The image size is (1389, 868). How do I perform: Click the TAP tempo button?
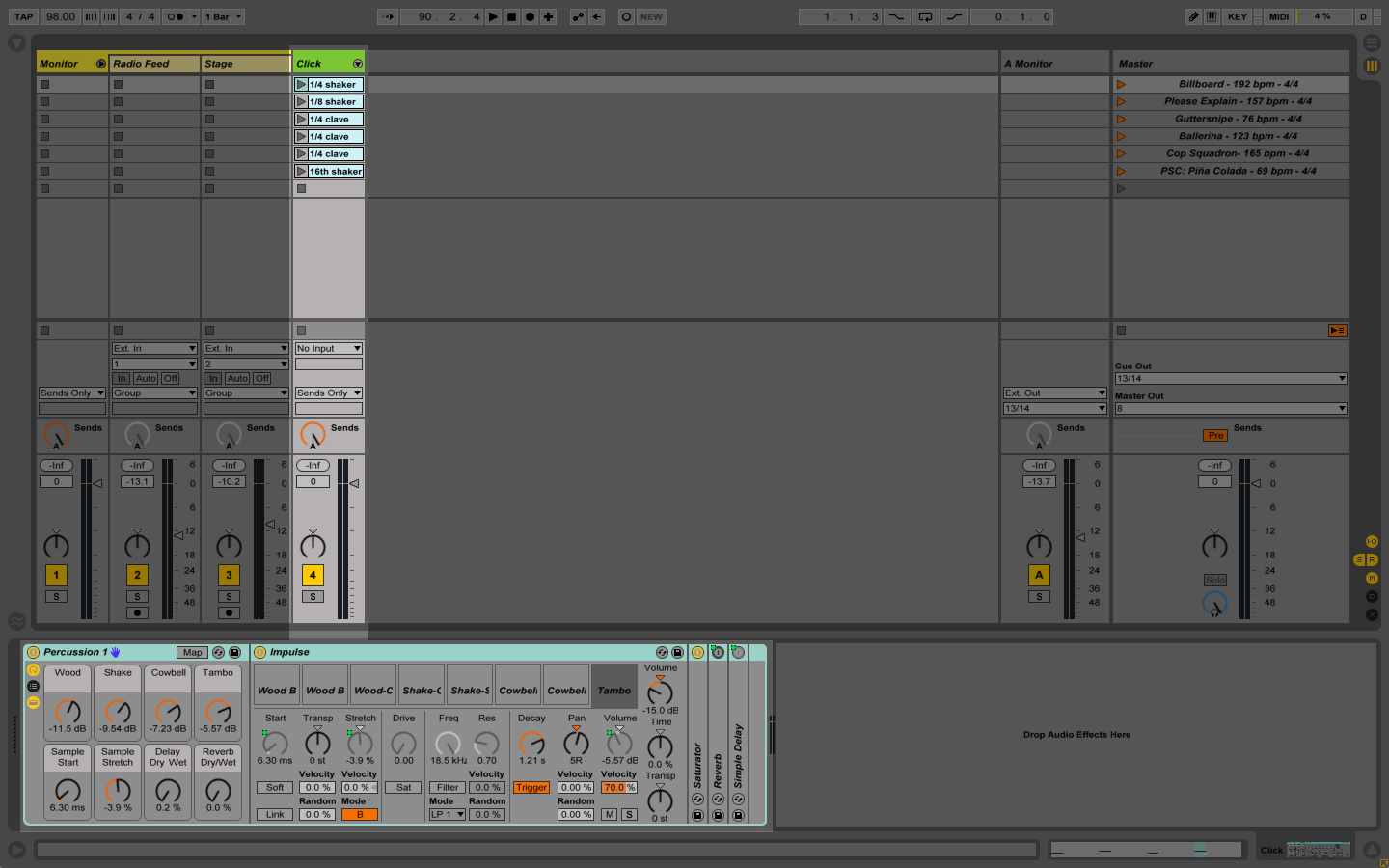click(23, 16)
